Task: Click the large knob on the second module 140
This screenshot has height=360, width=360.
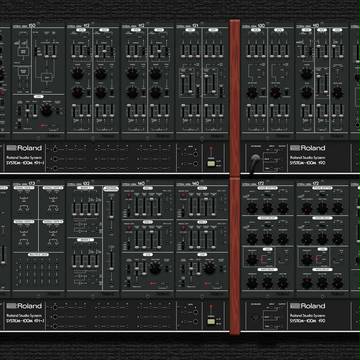Action: [x=209, y=268]
